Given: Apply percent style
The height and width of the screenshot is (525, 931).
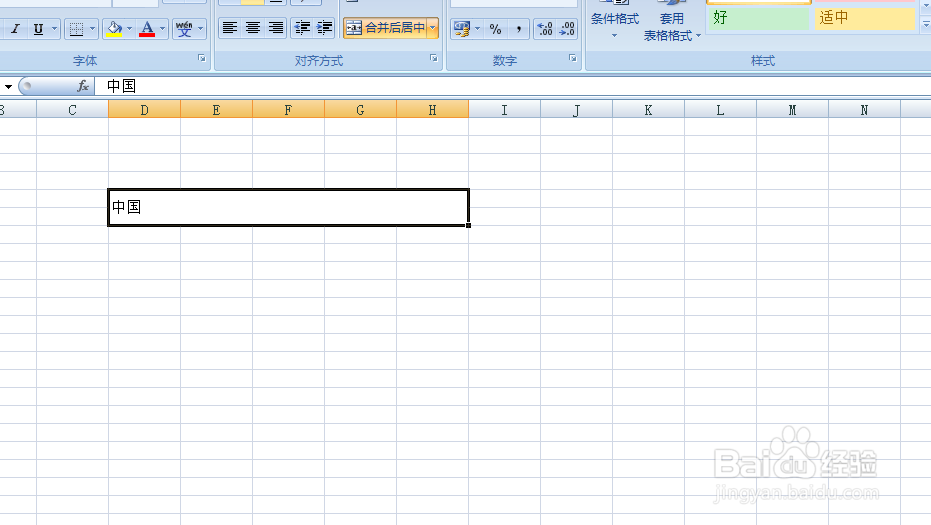Looking at the screenshot, I should pyautogui.click(x=495, y=29).
